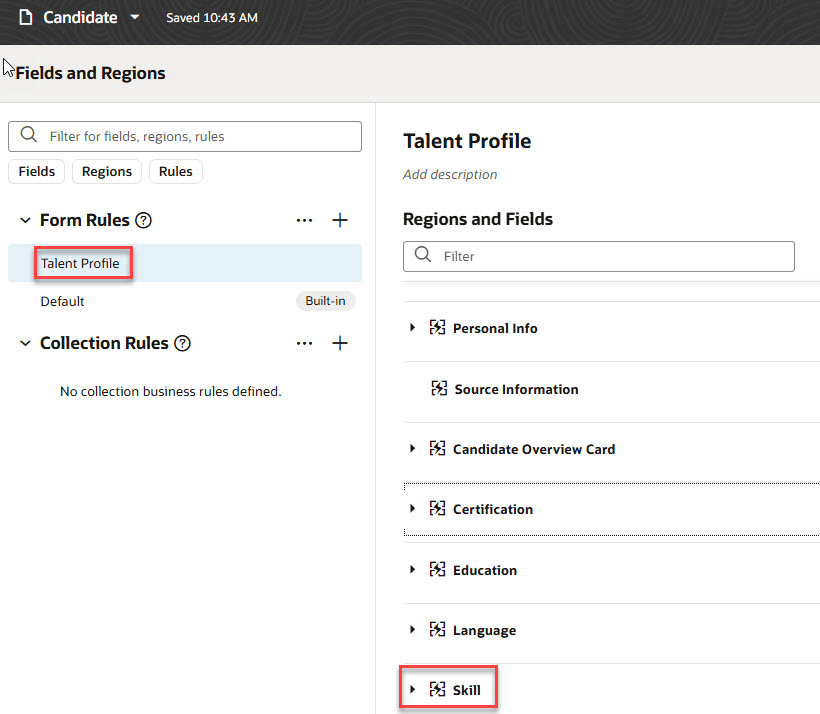This screenshot has width=820, height=714.
Task: Toggle the Fields filter
Action: pyautogui.click(x=36, y=171)
